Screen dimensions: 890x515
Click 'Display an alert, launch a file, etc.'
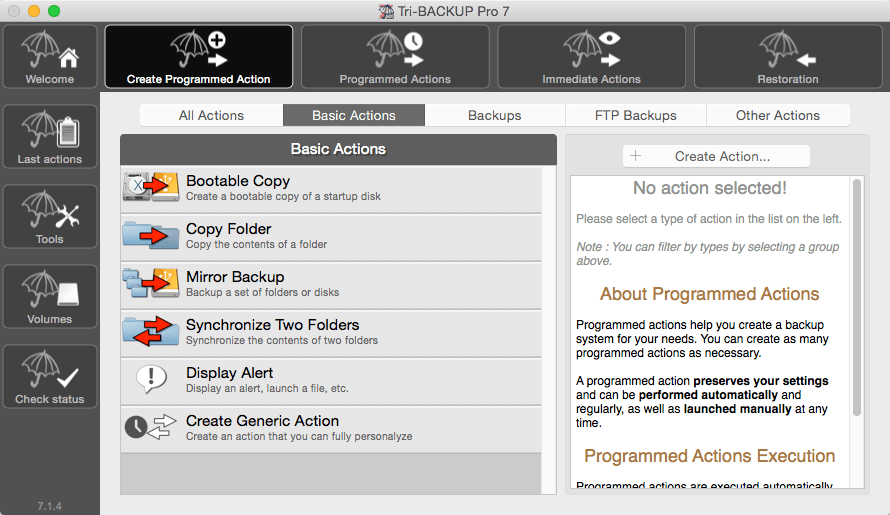point(267,388)
